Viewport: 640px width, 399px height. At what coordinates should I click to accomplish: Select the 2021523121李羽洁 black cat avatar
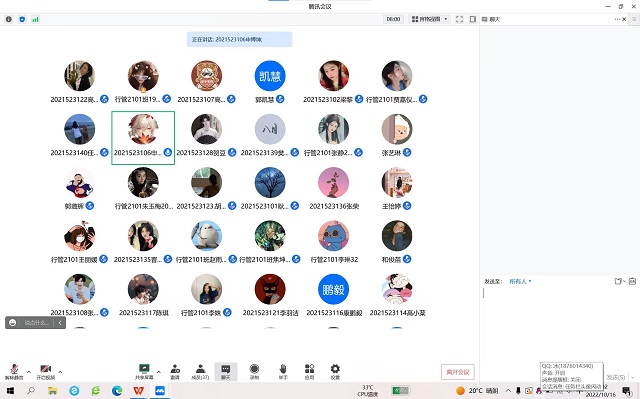click(270, 290)
